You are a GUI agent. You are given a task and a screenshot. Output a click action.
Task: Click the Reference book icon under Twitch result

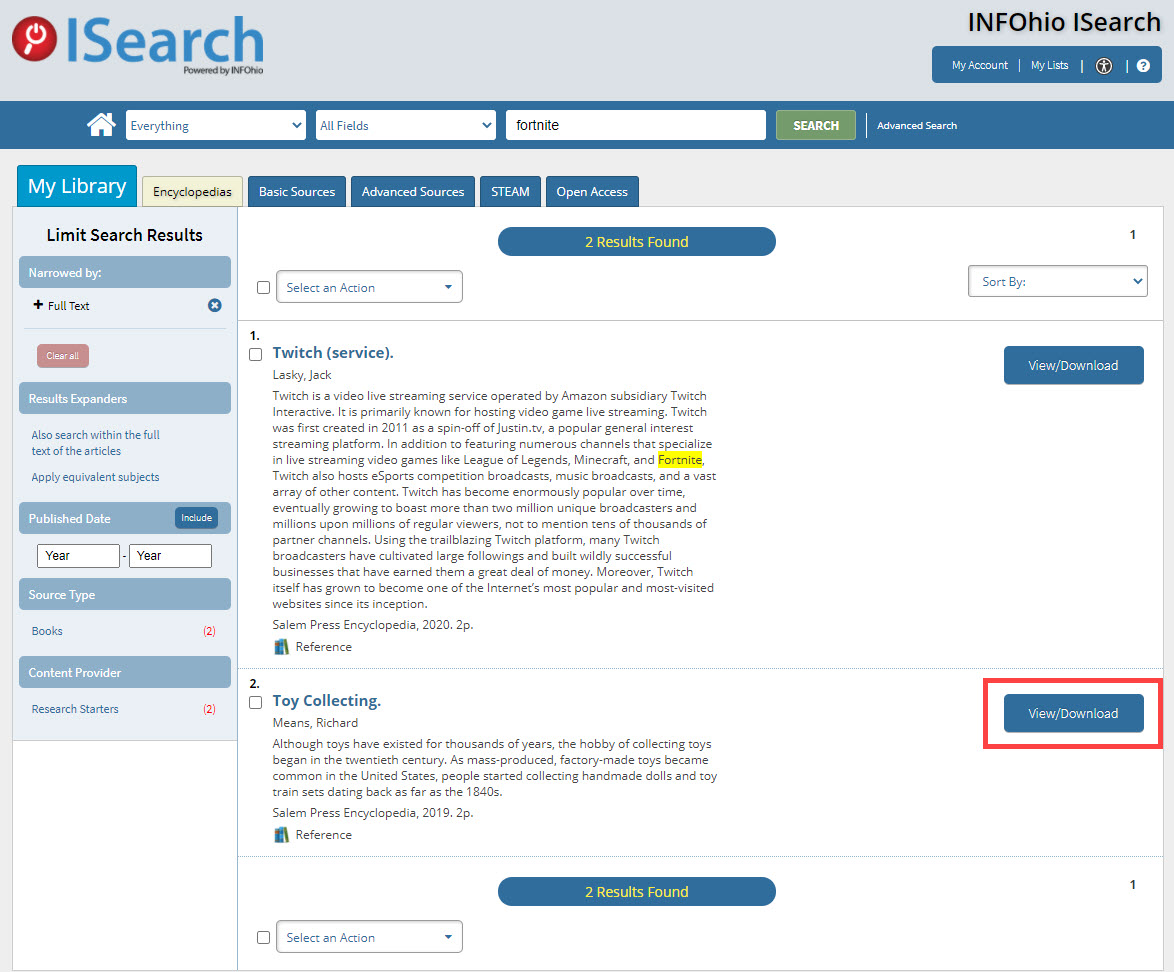point(282,647)
